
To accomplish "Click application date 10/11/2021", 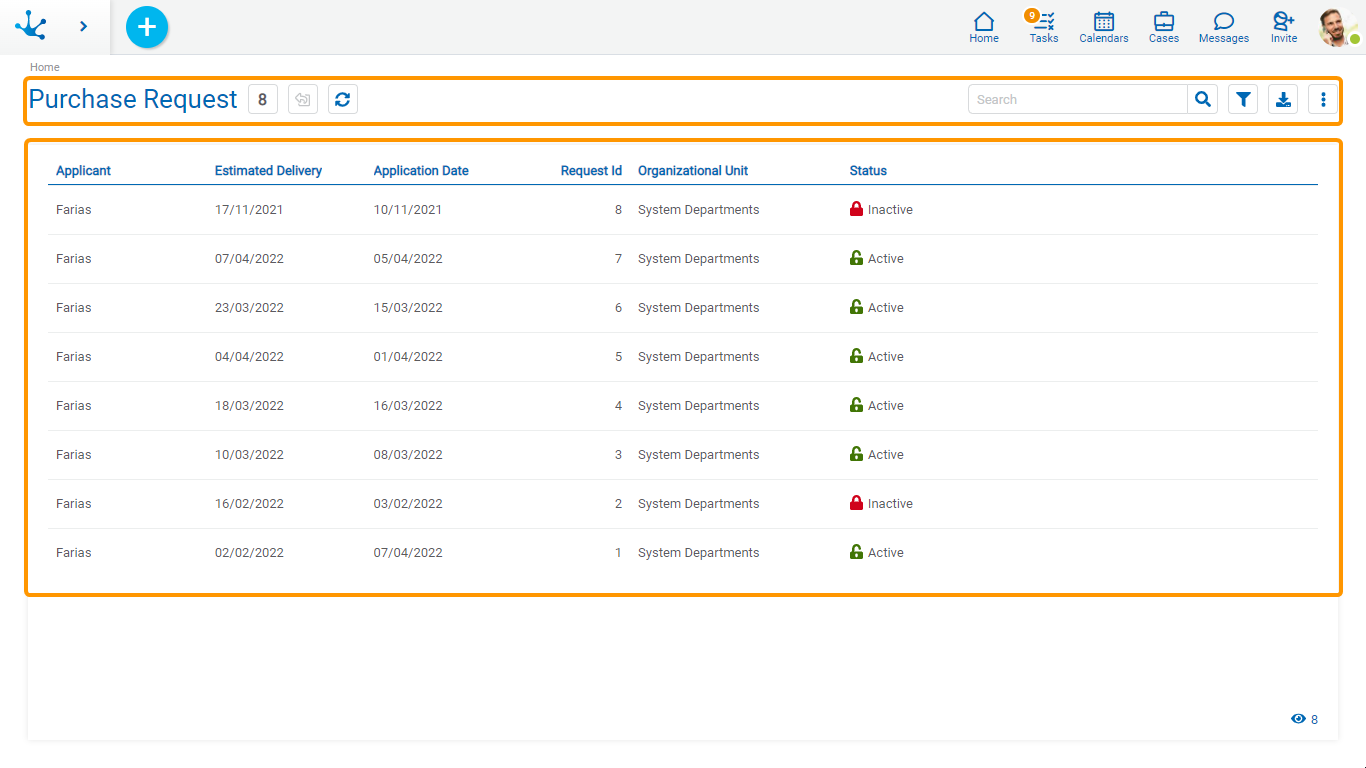I will [408, 210].
